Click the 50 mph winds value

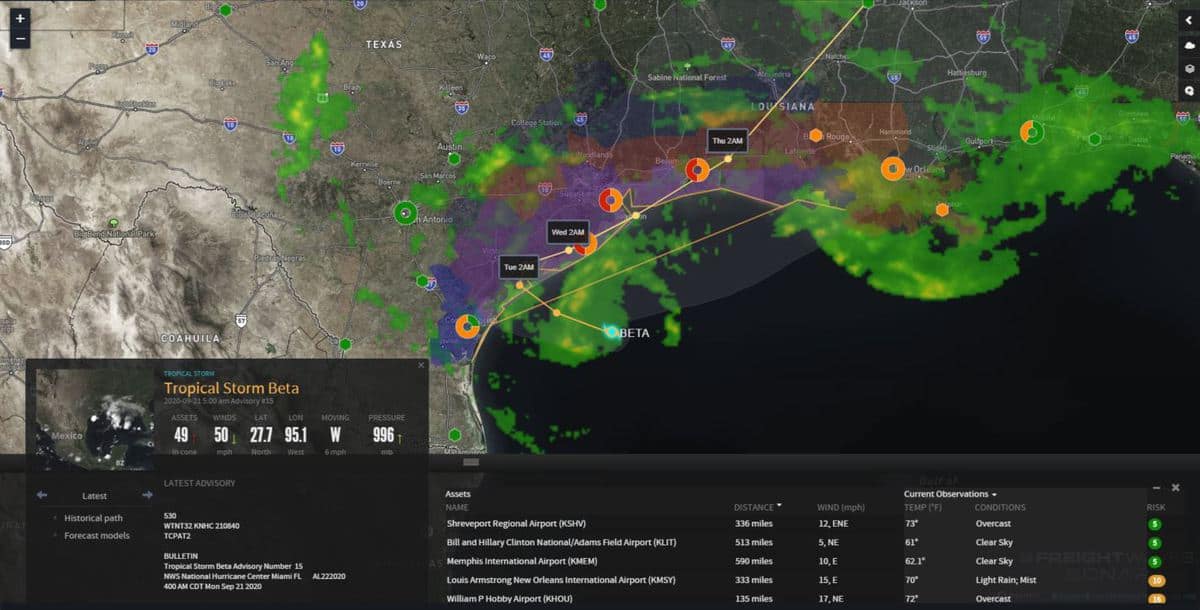pyautogui.click(x=222, y=434)
